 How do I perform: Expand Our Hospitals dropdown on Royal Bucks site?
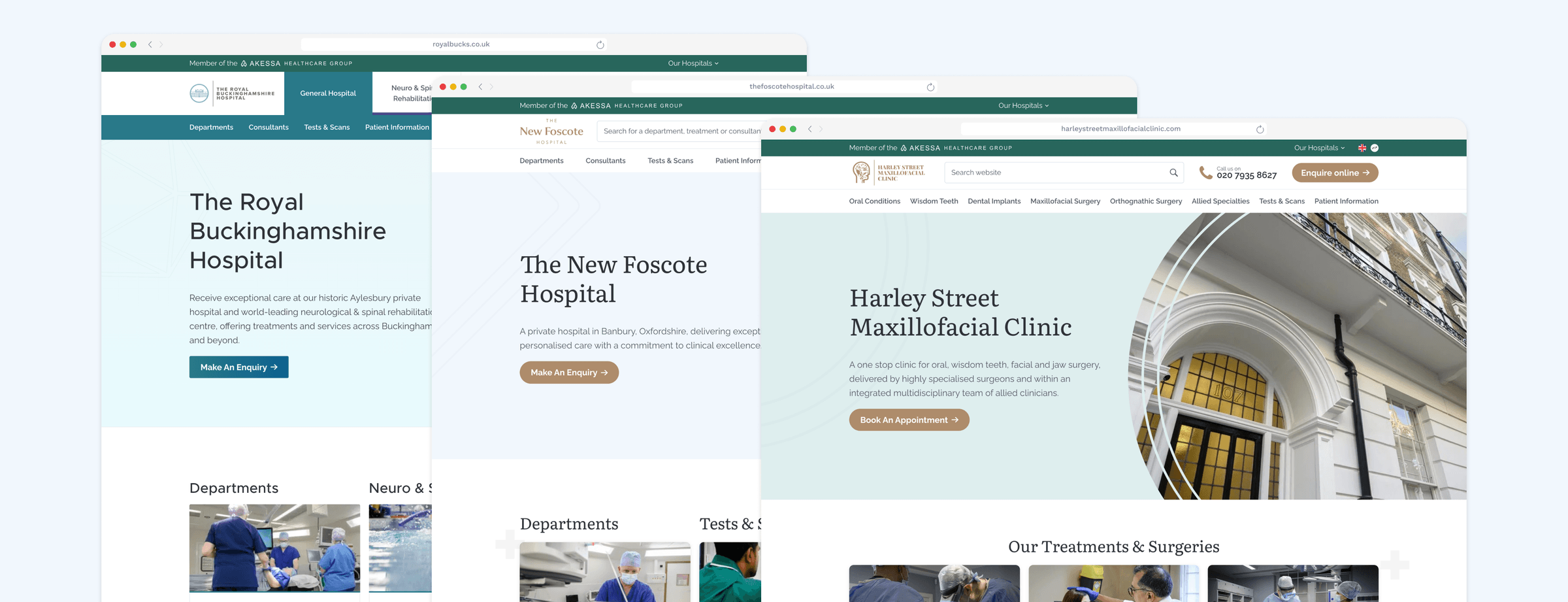click(692, 63)
